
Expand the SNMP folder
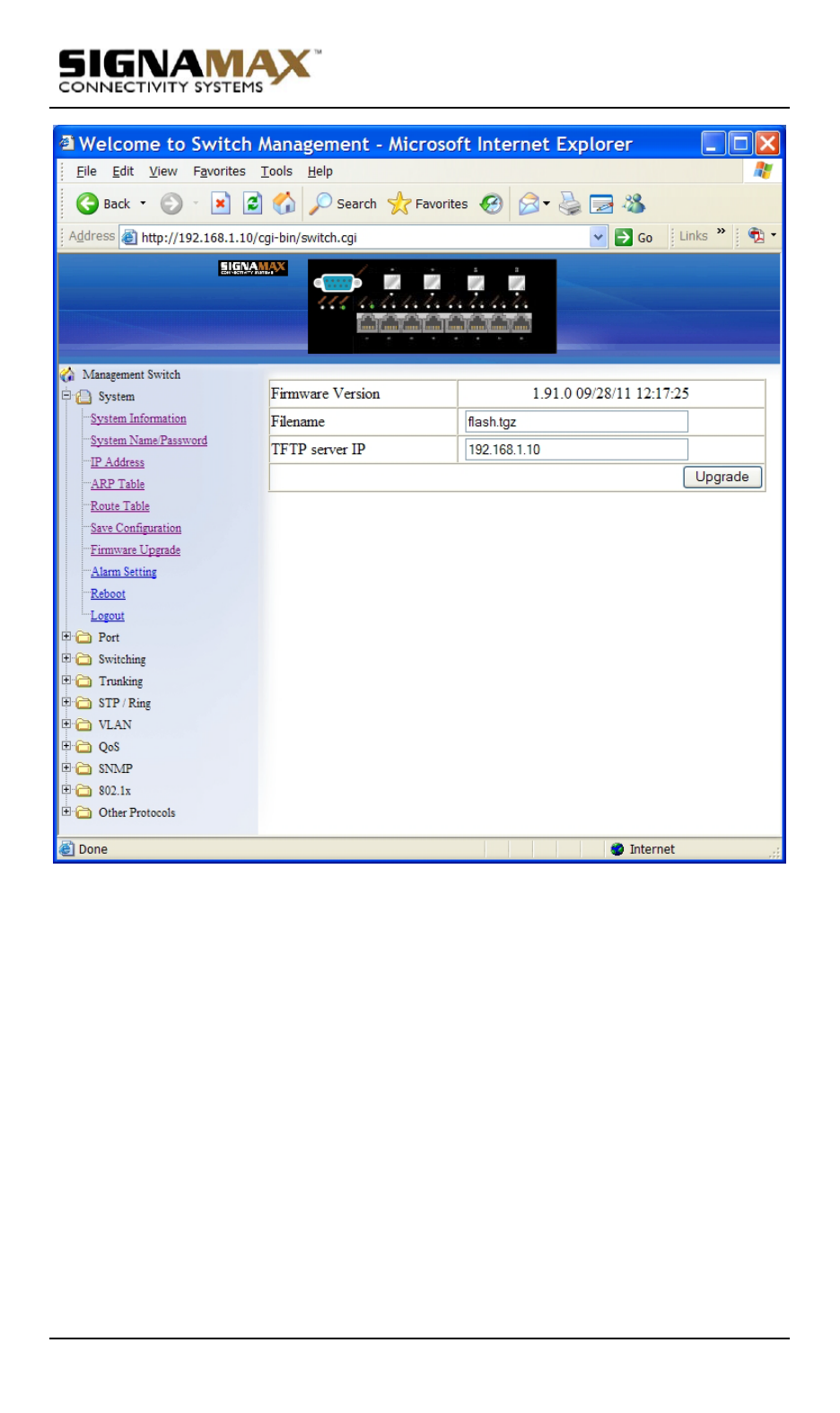(x=66, y=768)
